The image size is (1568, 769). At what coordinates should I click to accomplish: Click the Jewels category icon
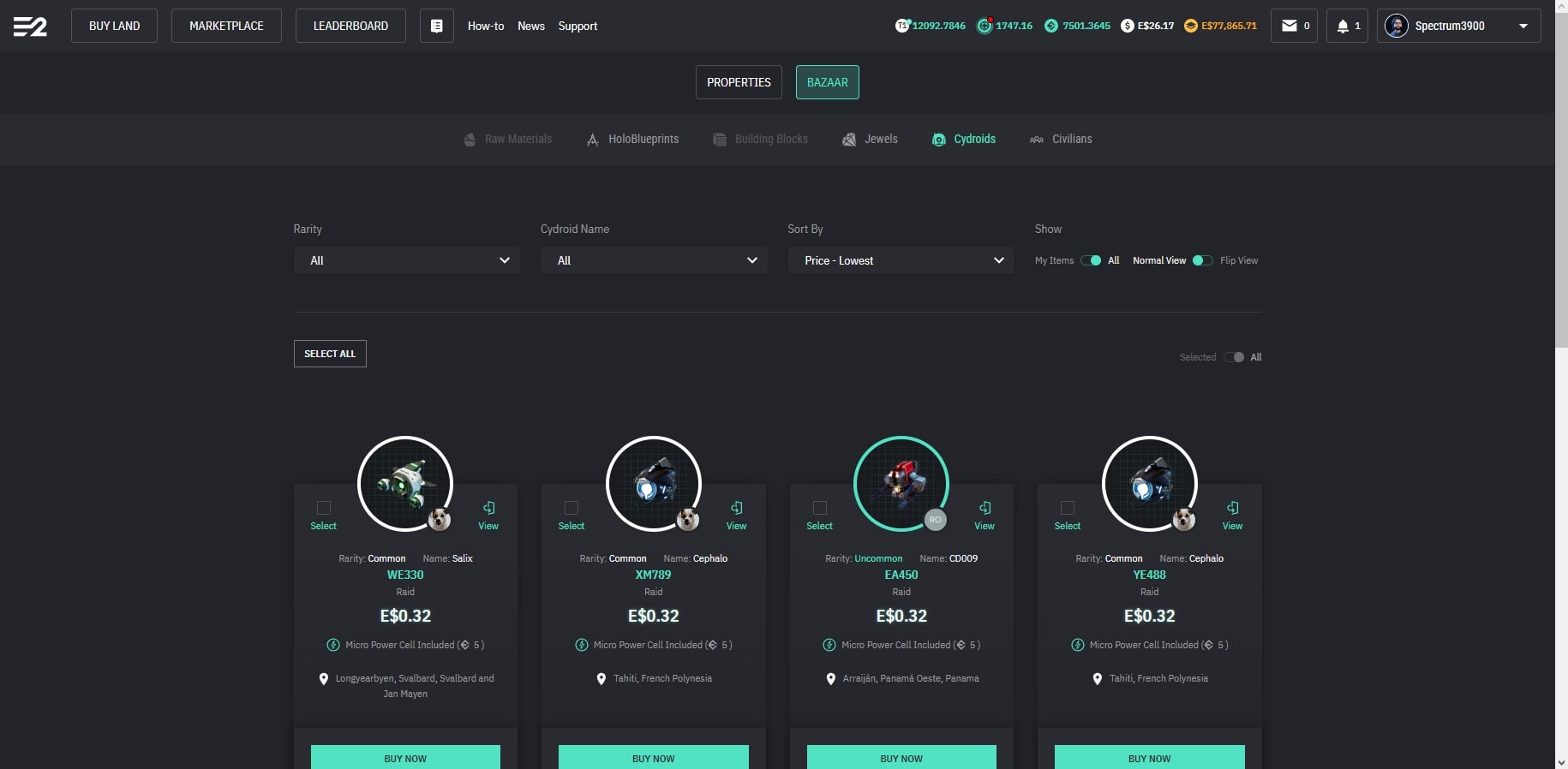(x=849, y=140)
